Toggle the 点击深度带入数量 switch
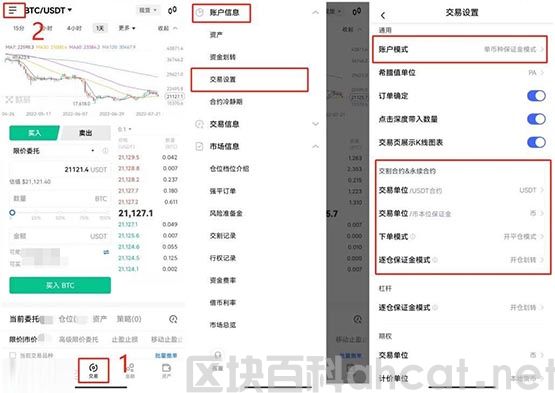 click(536, 119)
